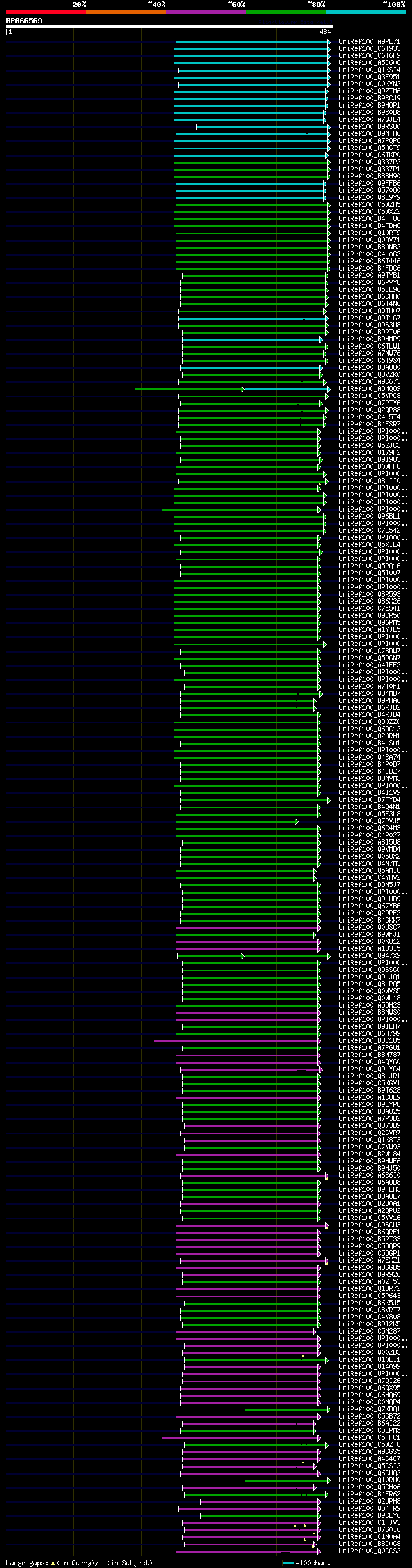The width and height of the screenshot is (412, 1568).
Task: Open hit UniRef100_Q3E951
Action: [x=370, y=77]
